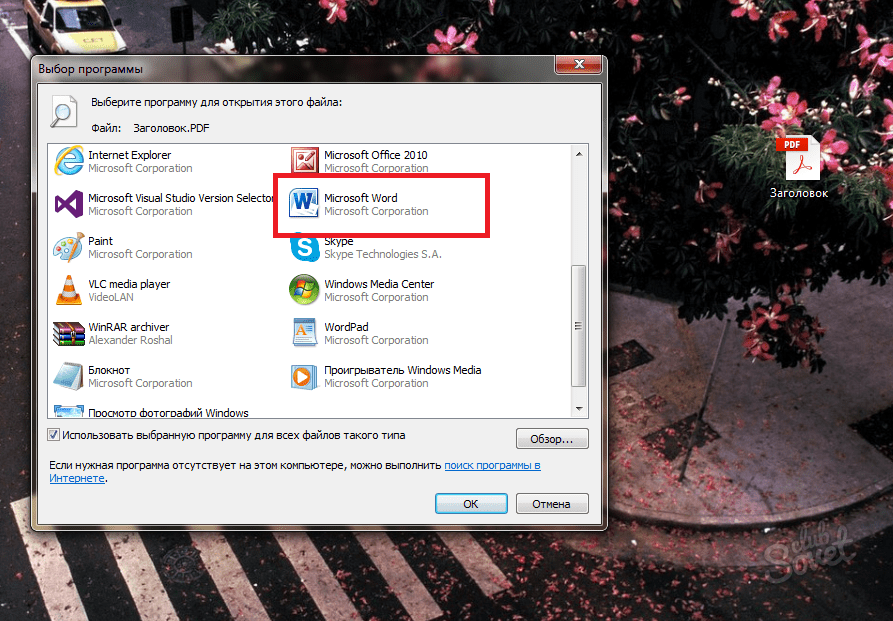Select the Заголовок PDF desktop icon

tap(798, 159)
